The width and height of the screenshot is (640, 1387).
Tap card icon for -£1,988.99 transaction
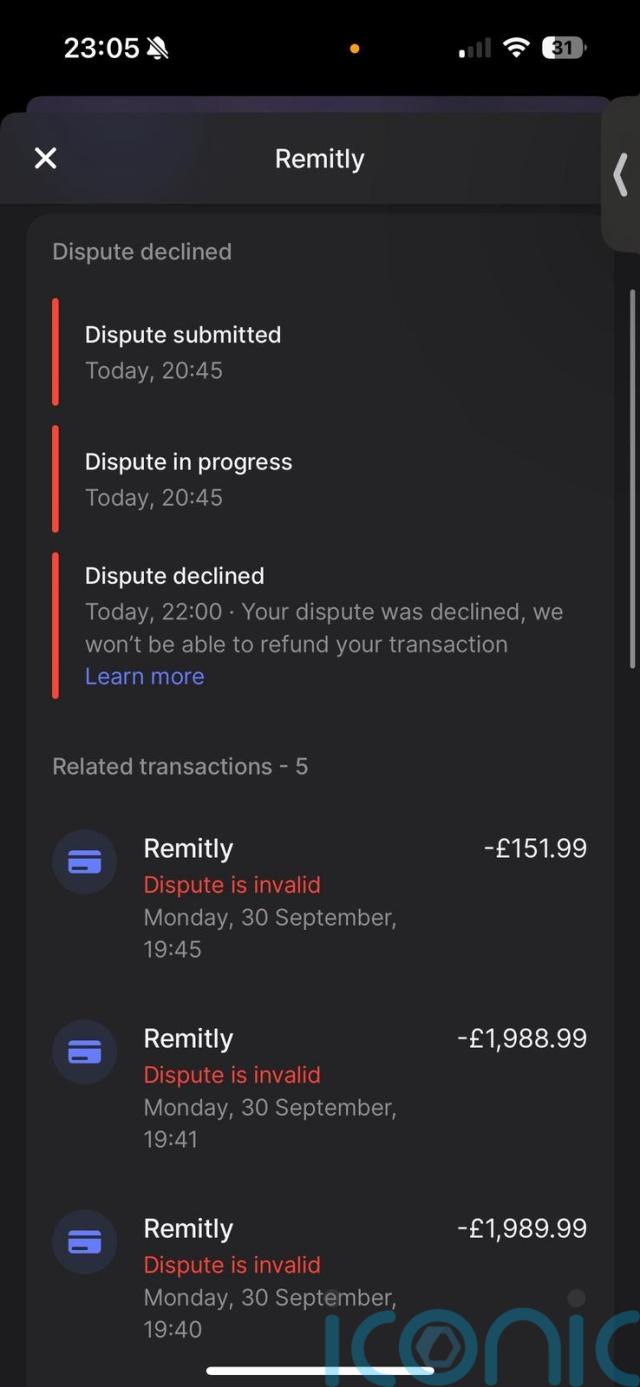[x=84, y=1052]
